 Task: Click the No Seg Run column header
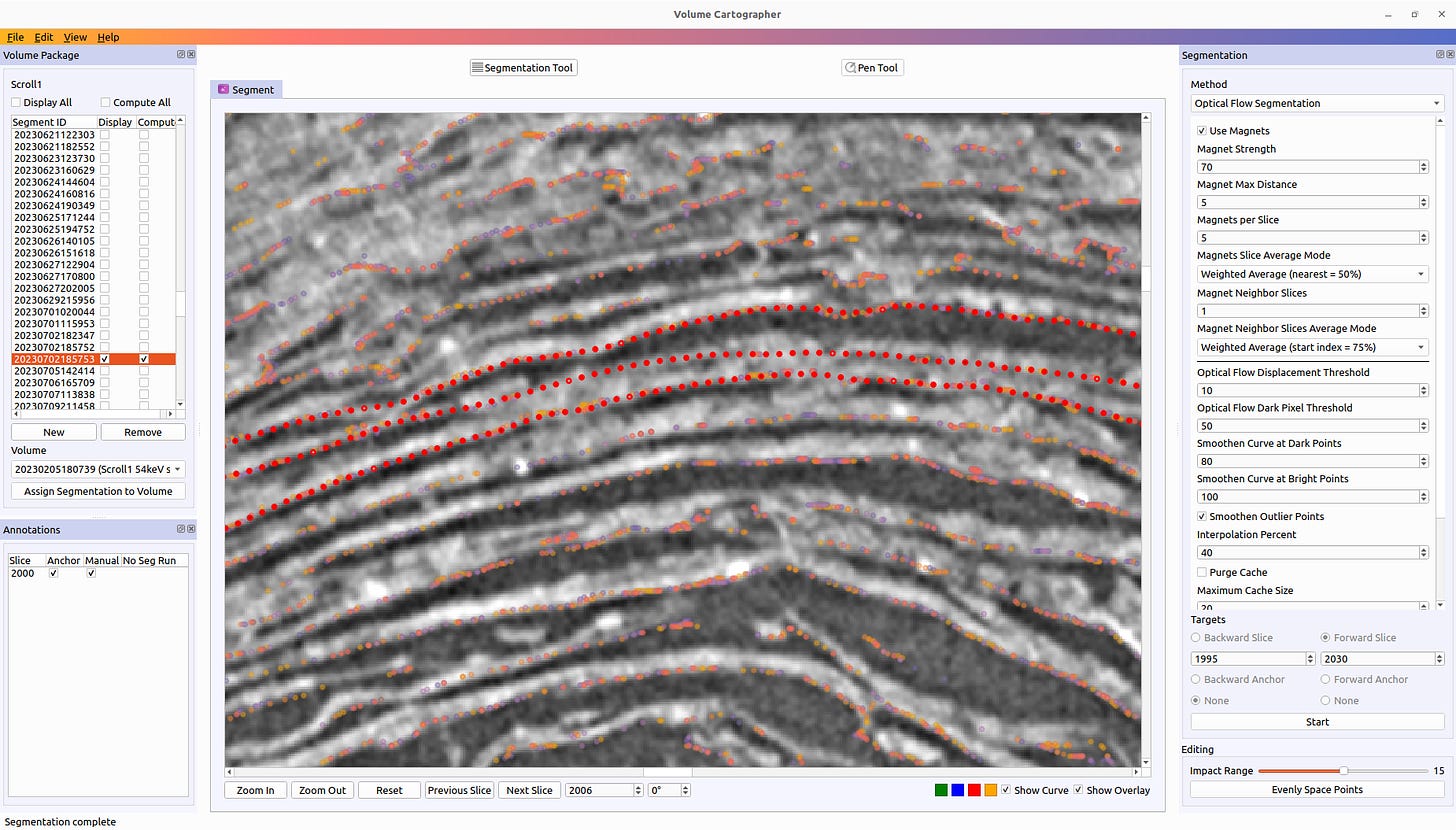[x=150, y=561]
